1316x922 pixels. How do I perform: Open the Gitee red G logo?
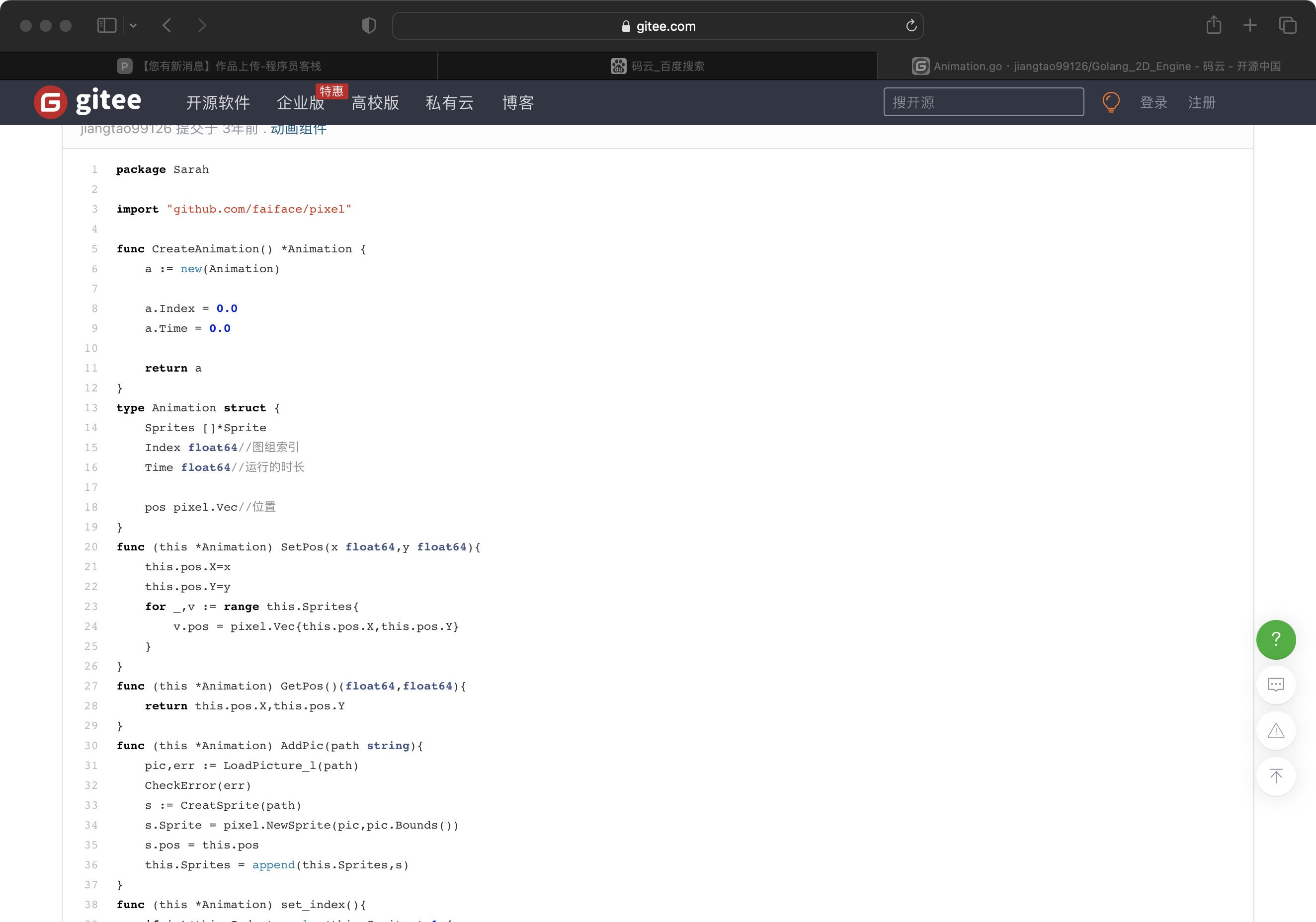tap(50, 102)
